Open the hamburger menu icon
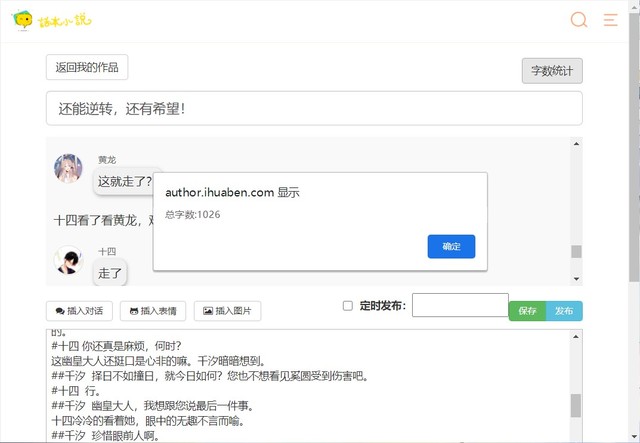Screen dimensions: 640x443 [x=610, y=20]
